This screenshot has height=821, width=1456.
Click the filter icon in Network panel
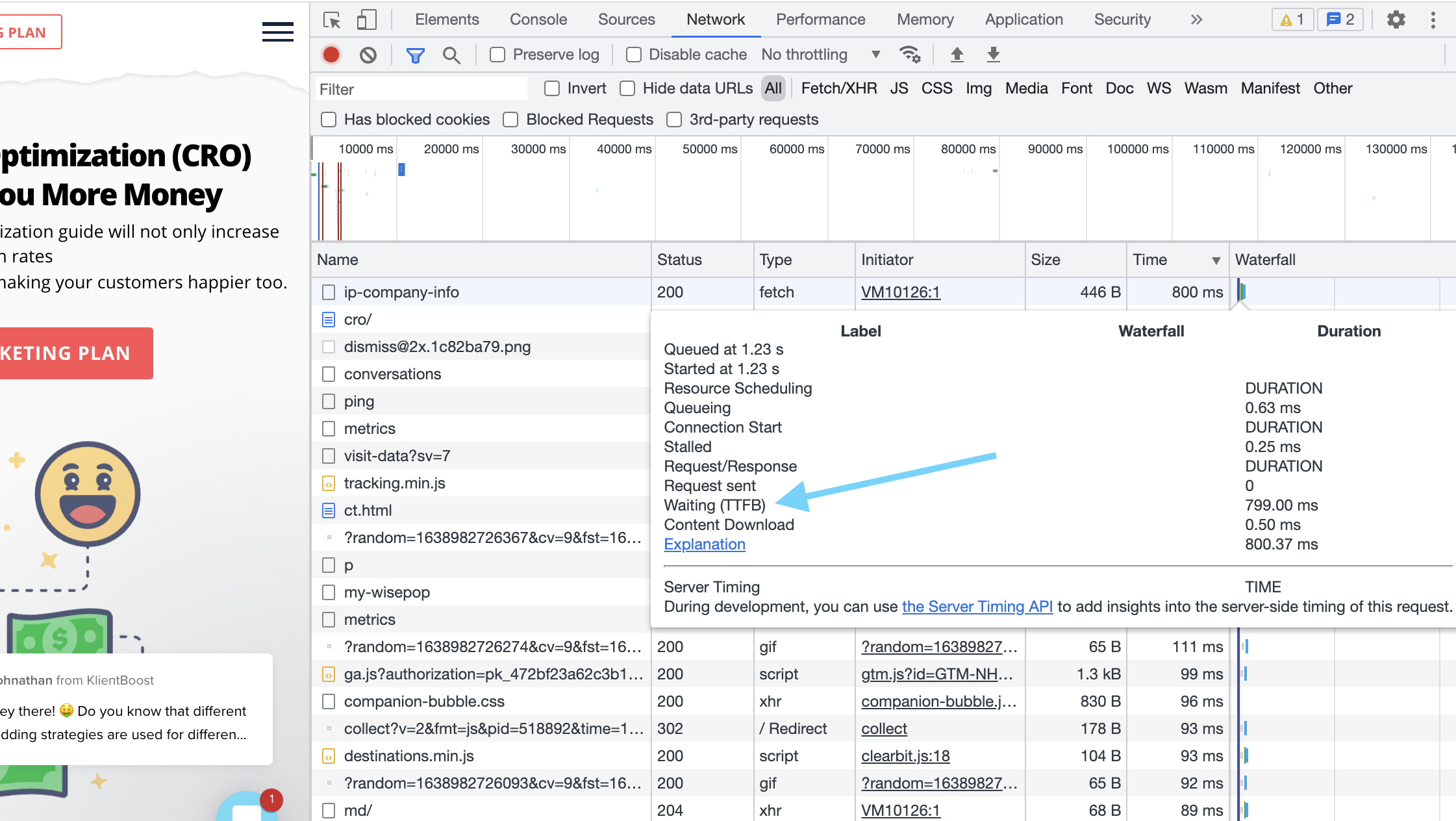[x=416, y=55]
